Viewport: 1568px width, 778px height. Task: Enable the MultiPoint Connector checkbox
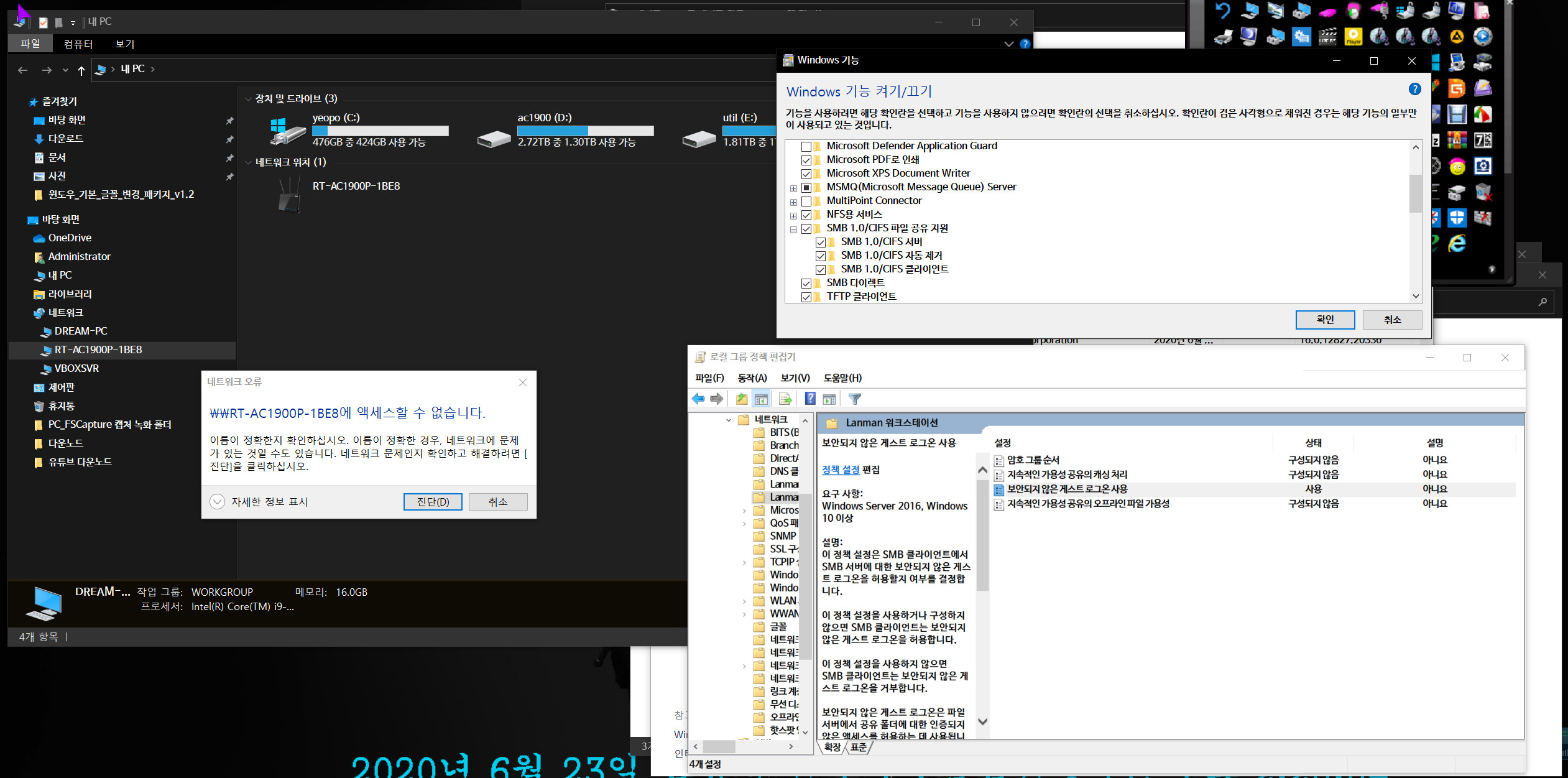[806, 201]
